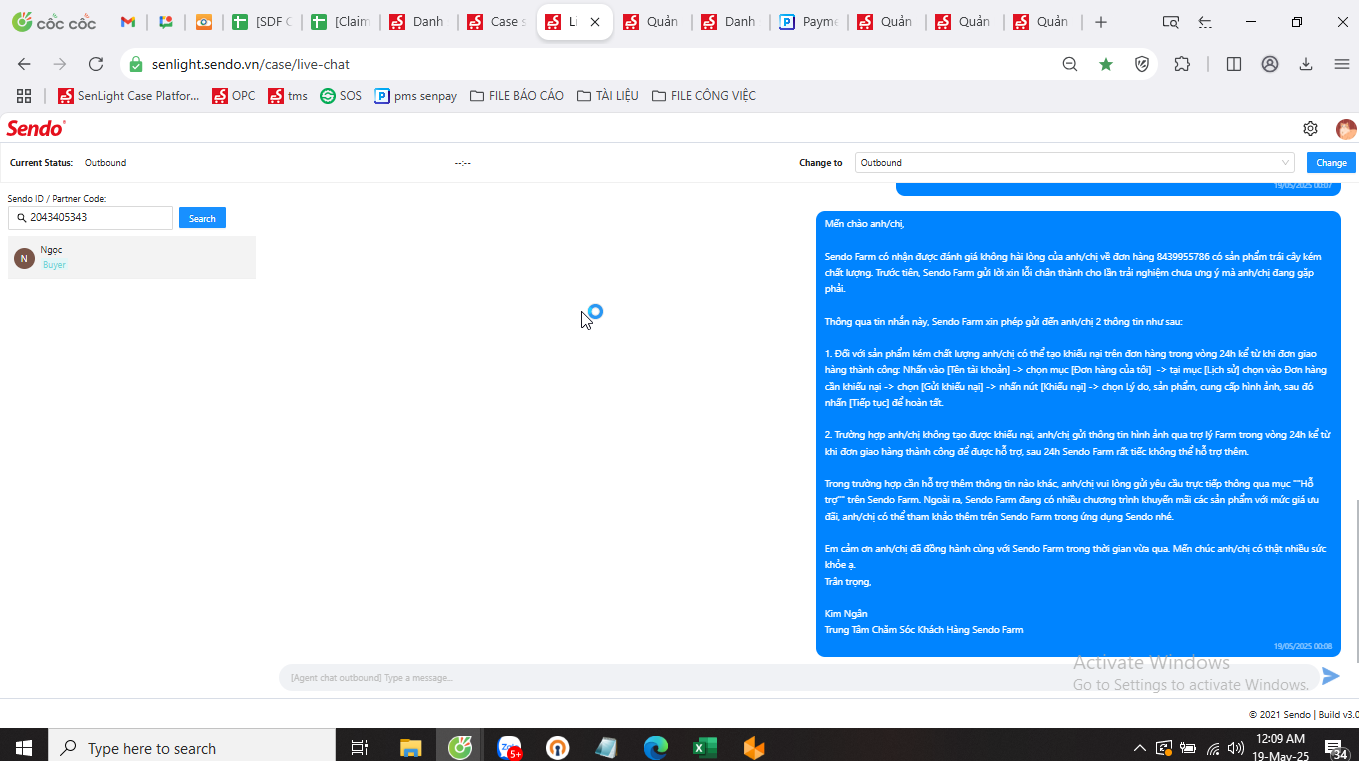
Task: Switch to the [SDF spreadsheet tab
Action: (261, 22)
